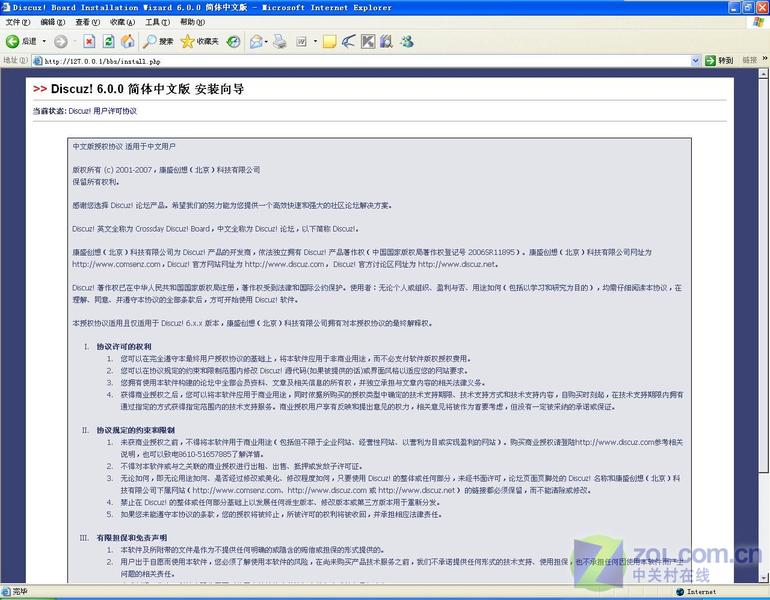Open the History clock icon in toolbar

(x=233, y=41)
